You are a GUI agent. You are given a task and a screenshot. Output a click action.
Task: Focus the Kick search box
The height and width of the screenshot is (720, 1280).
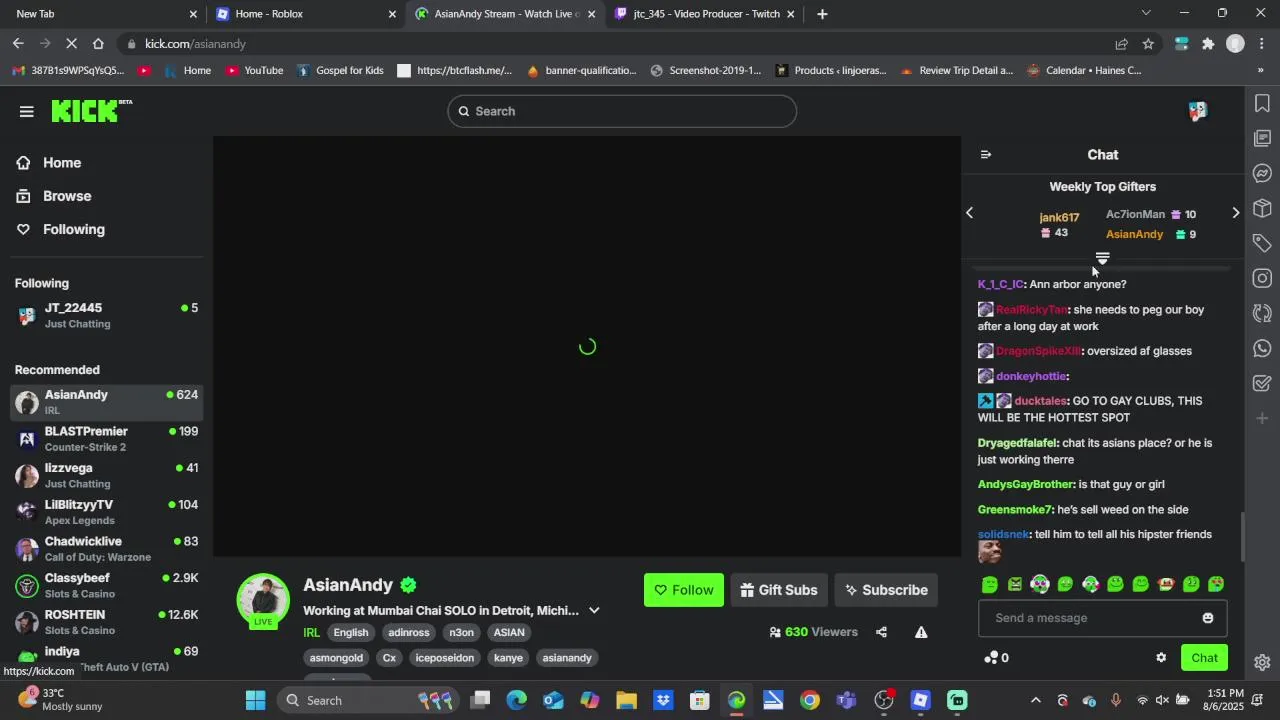[x=622, y=111]
